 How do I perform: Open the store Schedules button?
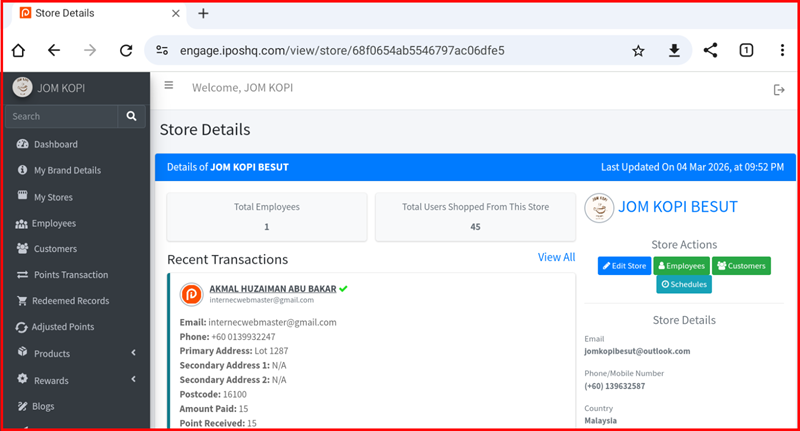pyautogui.click(x=684, y=284)
